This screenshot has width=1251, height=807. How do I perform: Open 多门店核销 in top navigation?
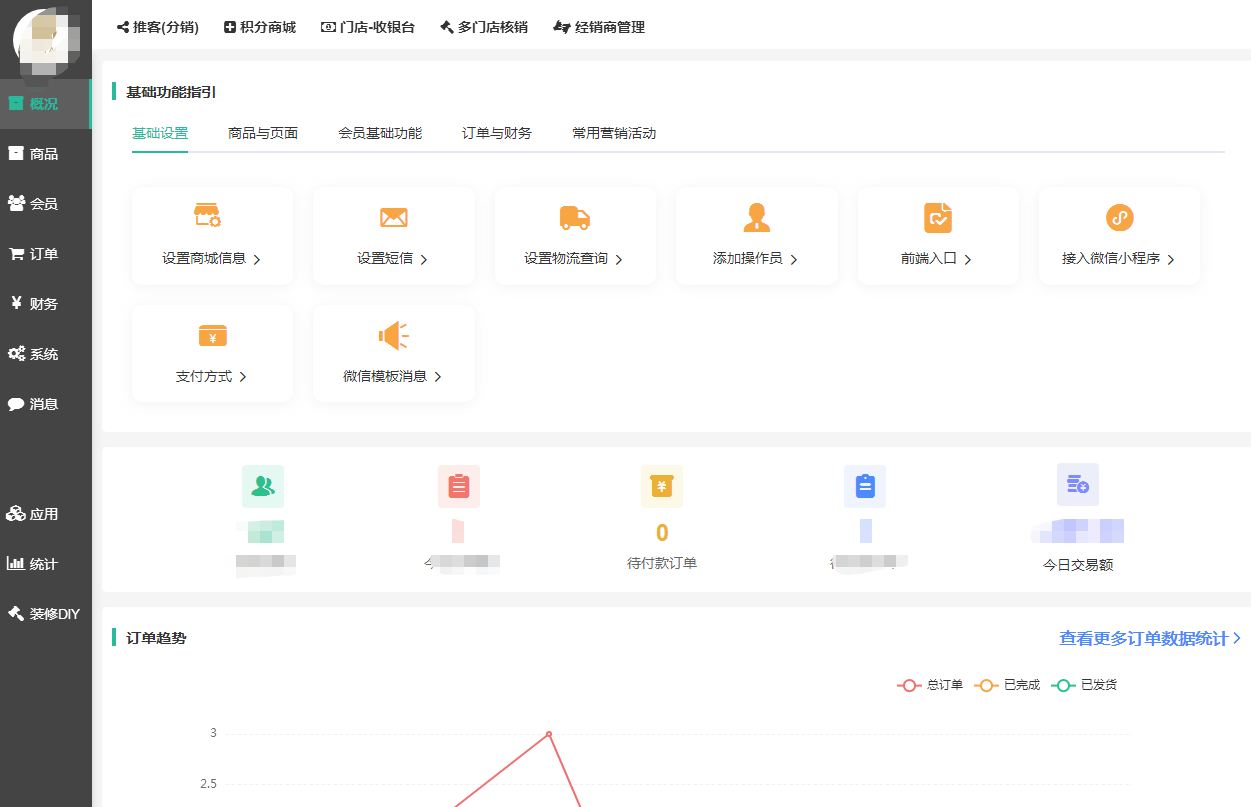click(x=484, y=28)
